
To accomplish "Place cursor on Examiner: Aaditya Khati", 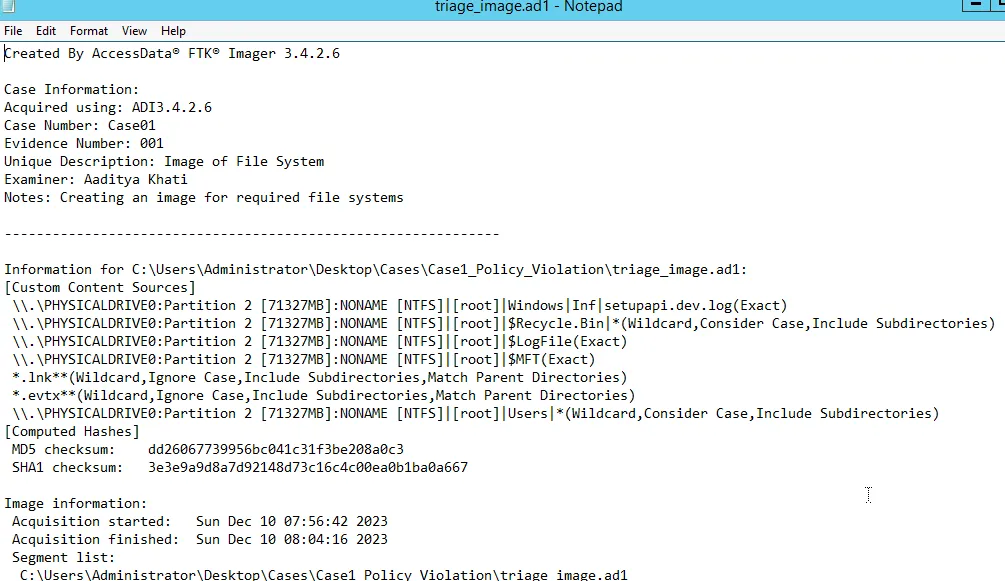I will click(x=96, y=179).
